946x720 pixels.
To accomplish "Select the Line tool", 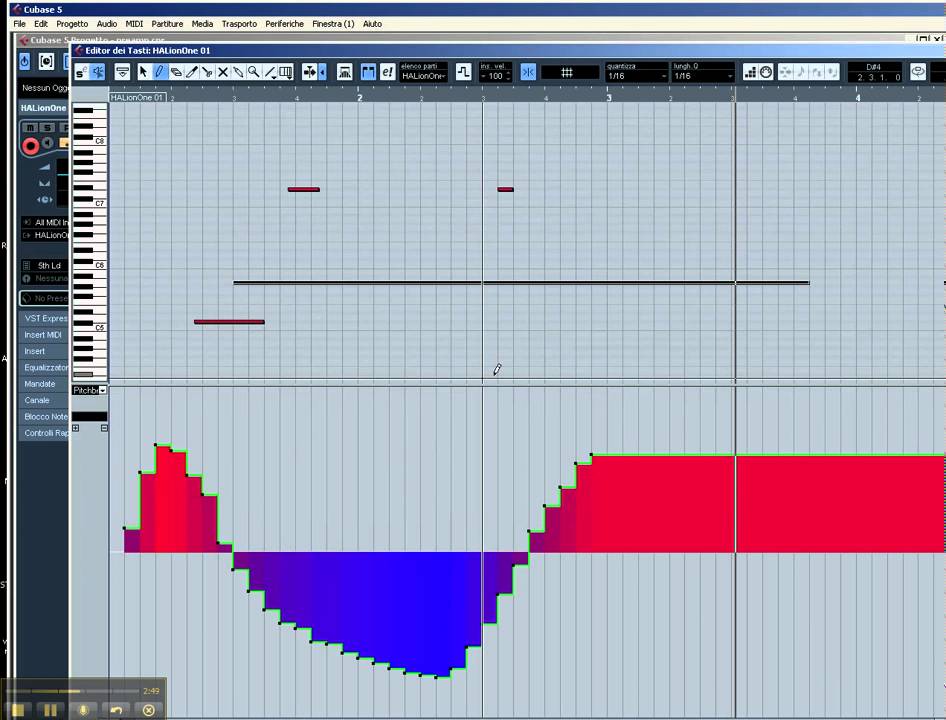I will [x=270, y=72].
